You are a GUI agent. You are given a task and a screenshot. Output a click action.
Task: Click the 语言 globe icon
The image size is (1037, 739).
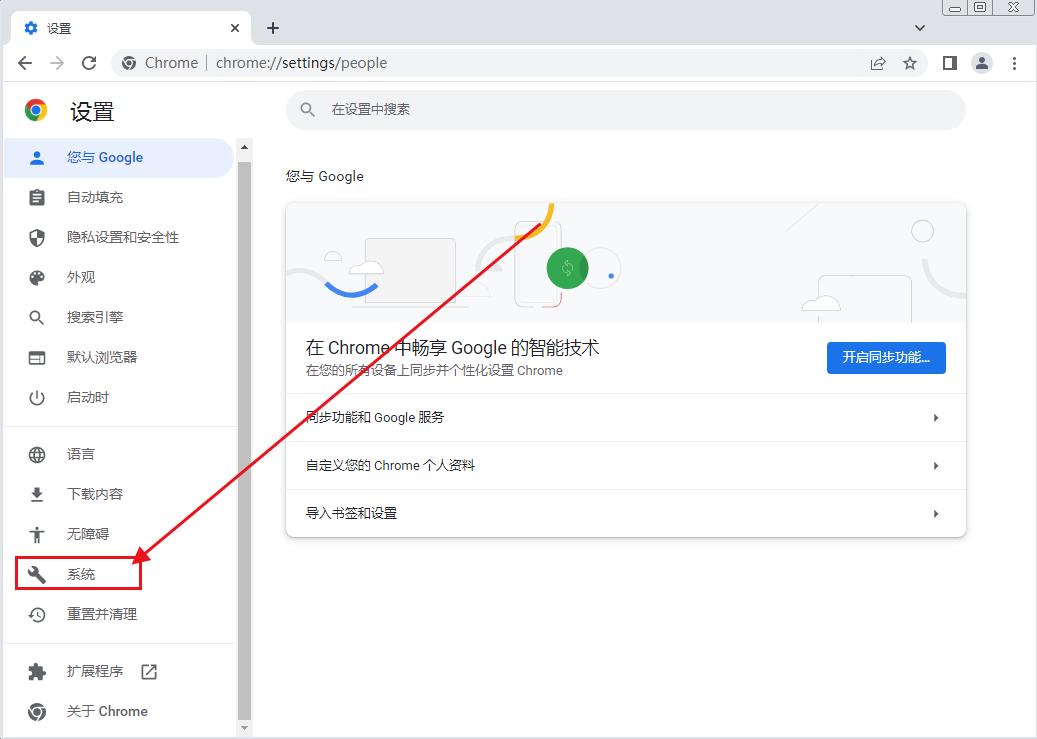(37, 455)
